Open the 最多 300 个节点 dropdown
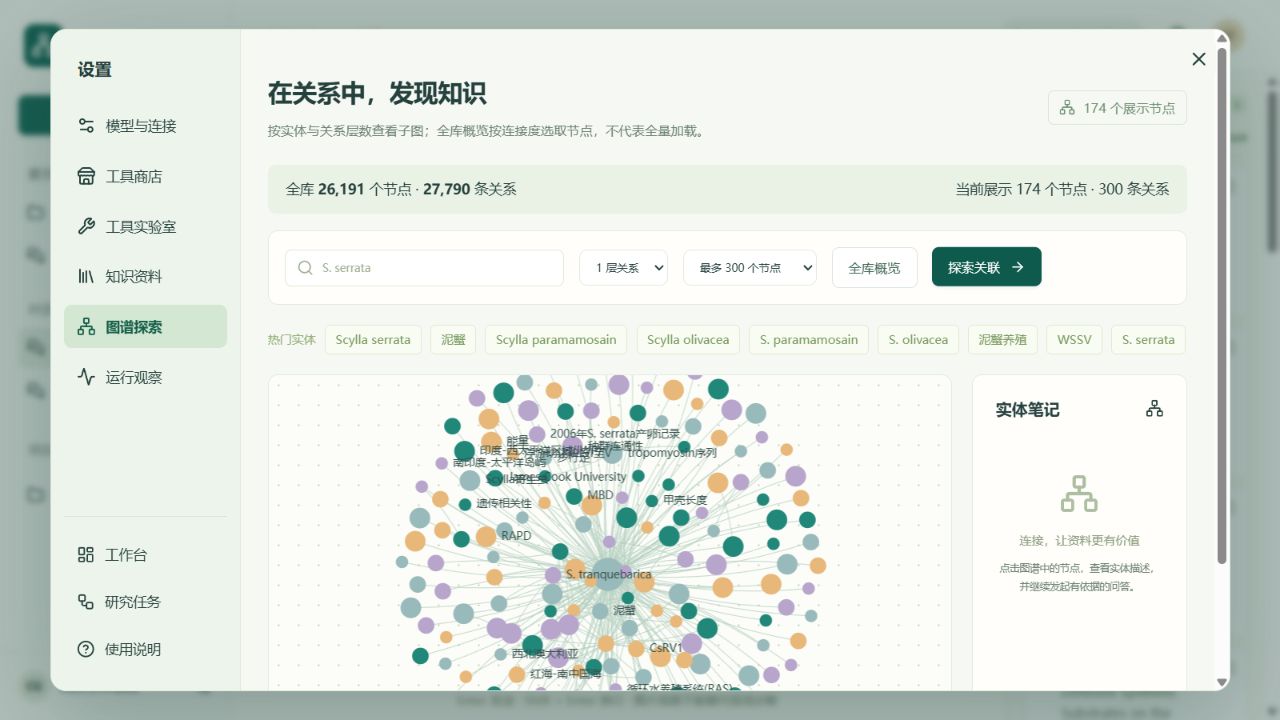This screenshot has width=1280, height=720. click(x=750, y=268)
